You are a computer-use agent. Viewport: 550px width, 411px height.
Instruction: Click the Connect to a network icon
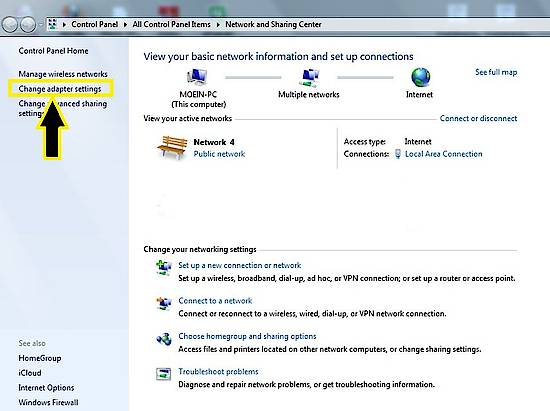coord(164,303)
